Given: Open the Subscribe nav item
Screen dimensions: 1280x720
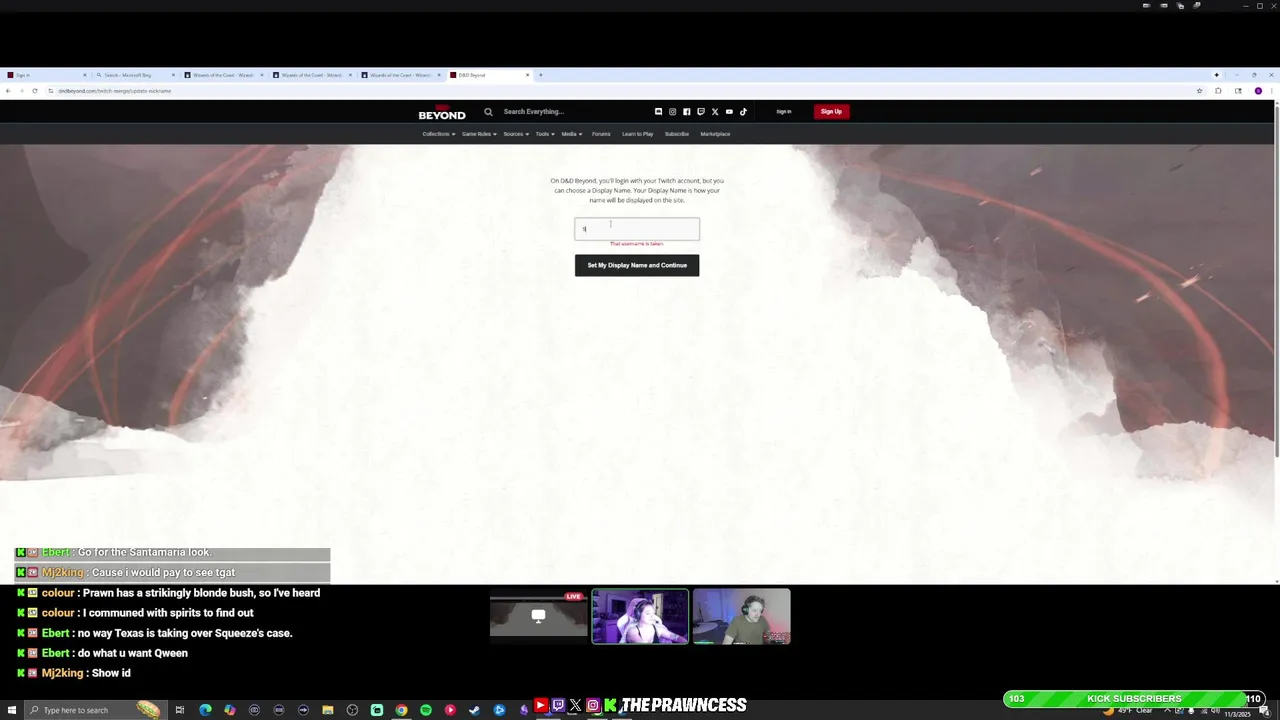Looking at the screenshot, I should (677, 134).
